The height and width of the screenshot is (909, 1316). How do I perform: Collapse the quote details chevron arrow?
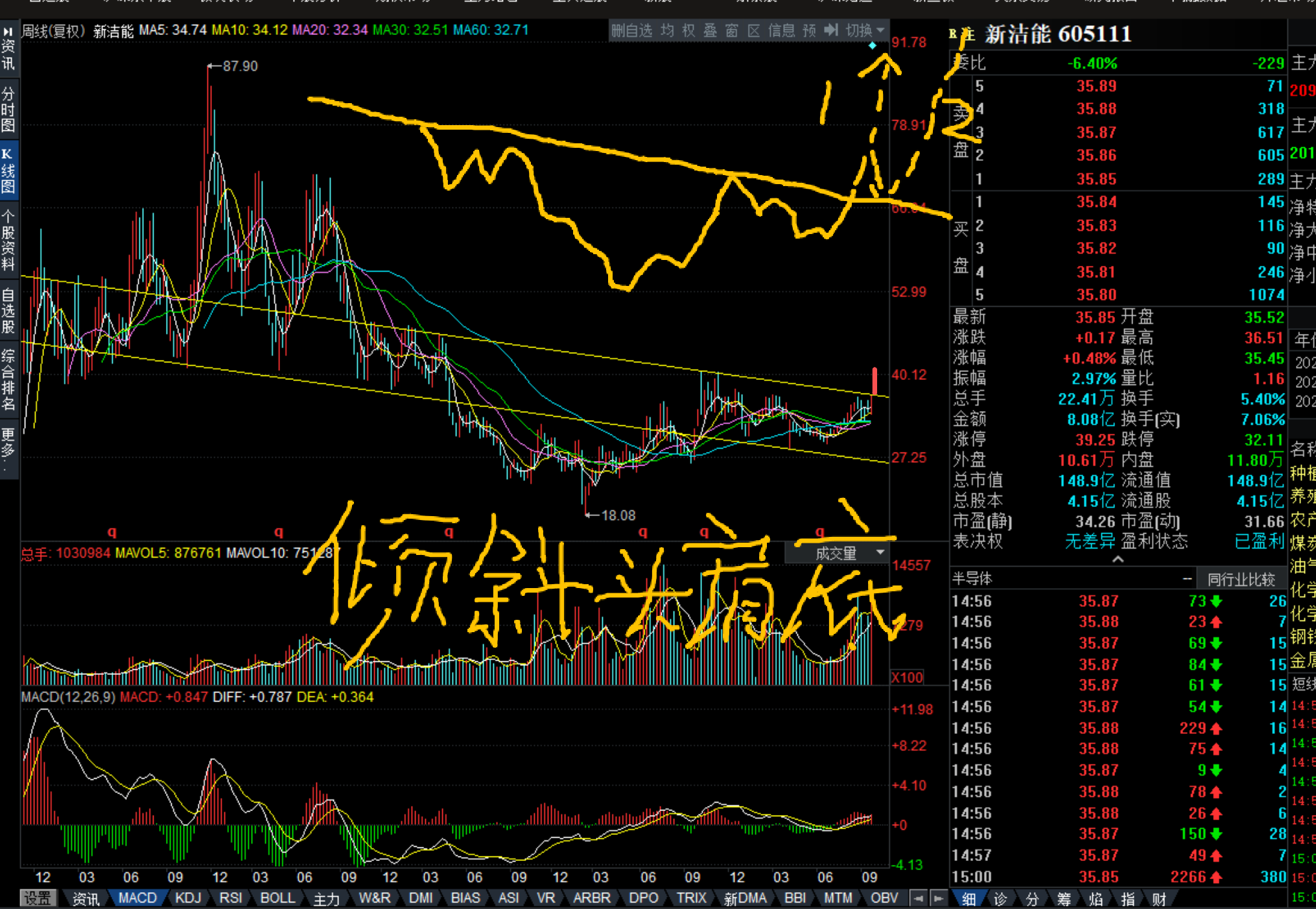point(1118,559)
